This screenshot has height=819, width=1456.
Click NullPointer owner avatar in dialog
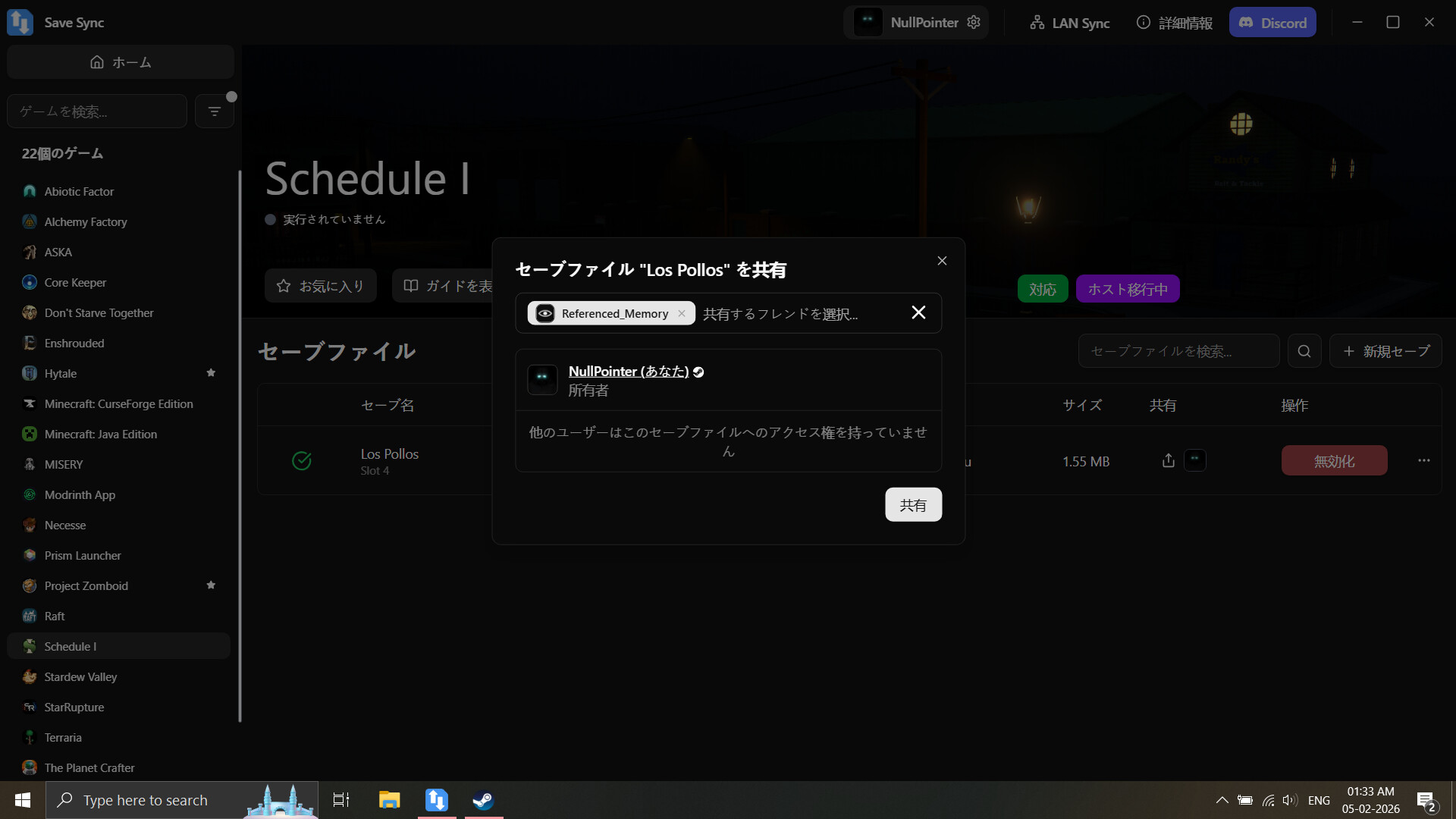point(542,380)
